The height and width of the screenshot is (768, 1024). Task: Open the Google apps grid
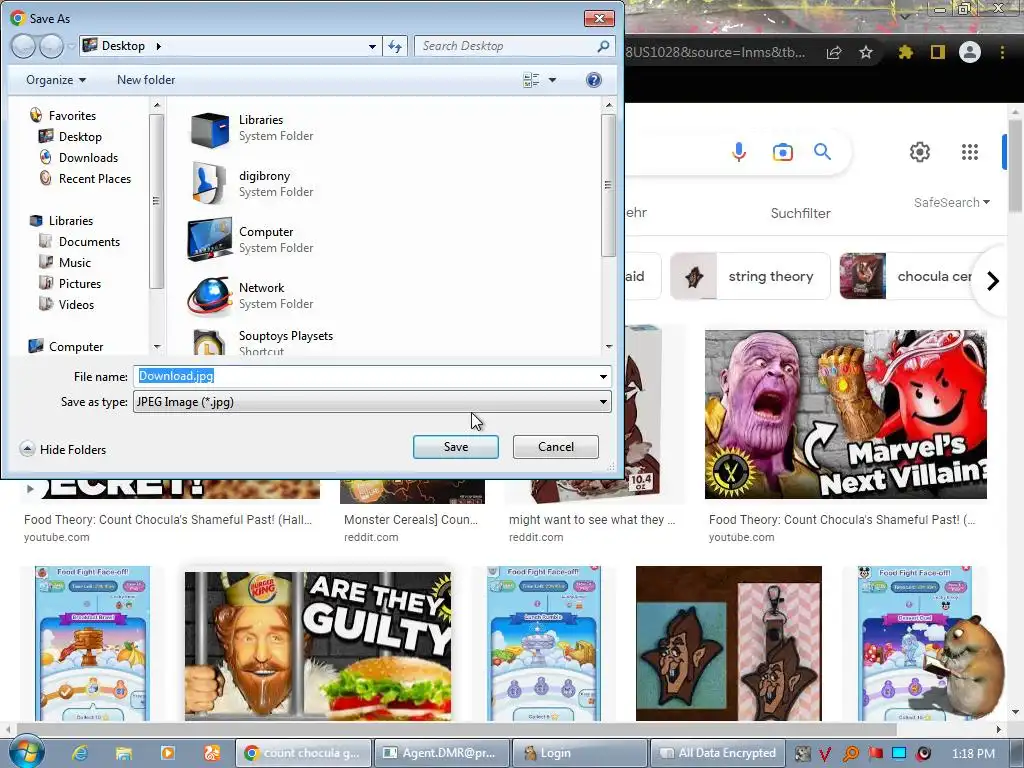click(970, 152)
